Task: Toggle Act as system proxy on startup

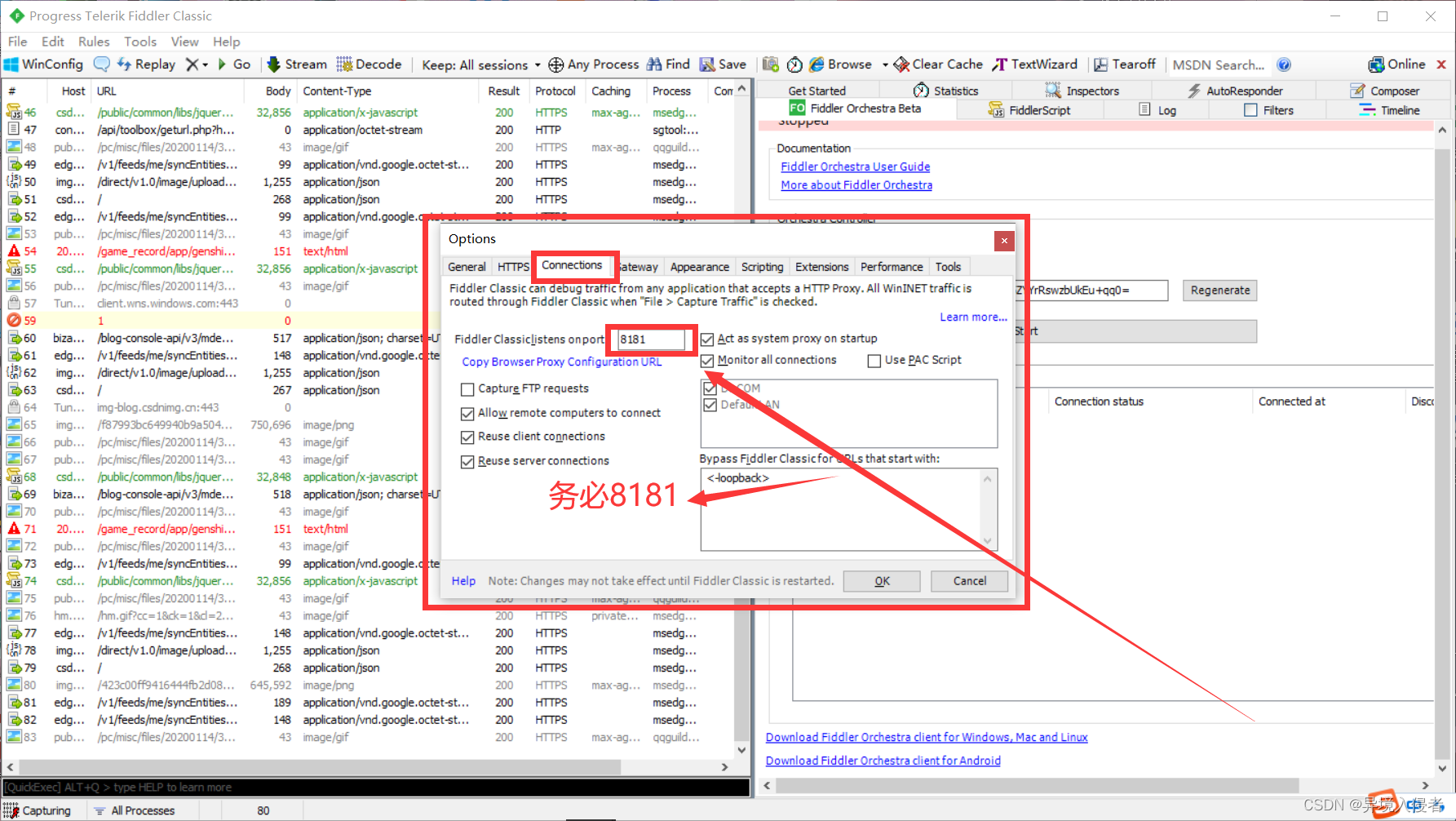Action: [x=707, y=339]
